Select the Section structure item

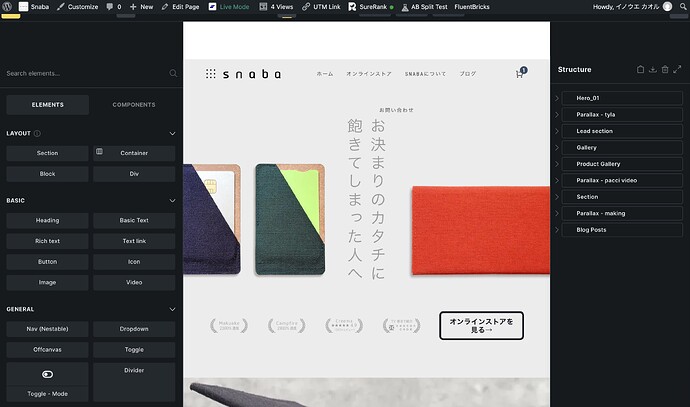point(622,197)
